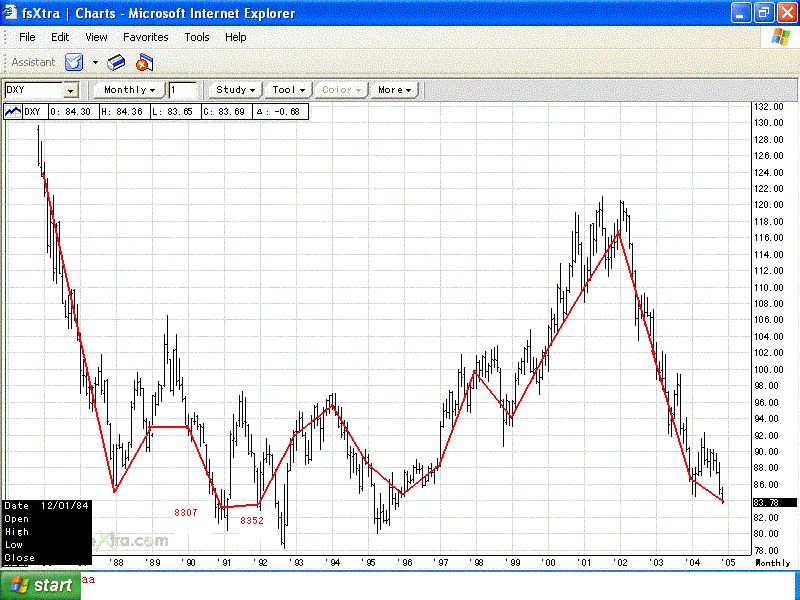Click the Assistant mail icon
This screenshot has height=600, width=800.
[74, 62]
